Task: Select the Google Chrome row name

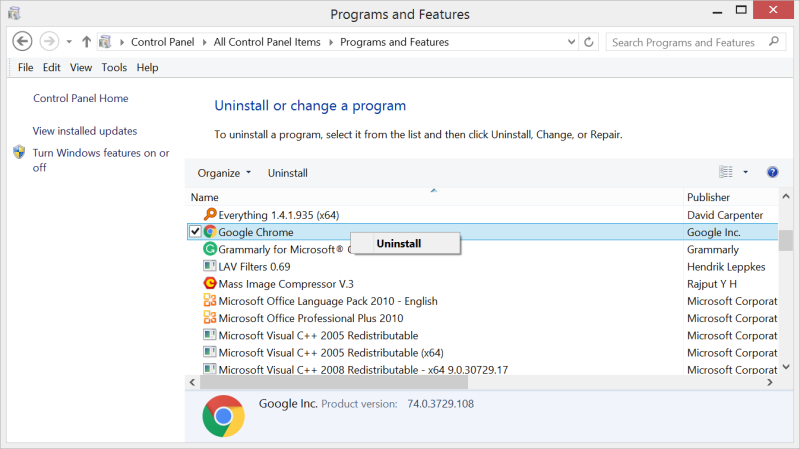Action: pos(256,232)
